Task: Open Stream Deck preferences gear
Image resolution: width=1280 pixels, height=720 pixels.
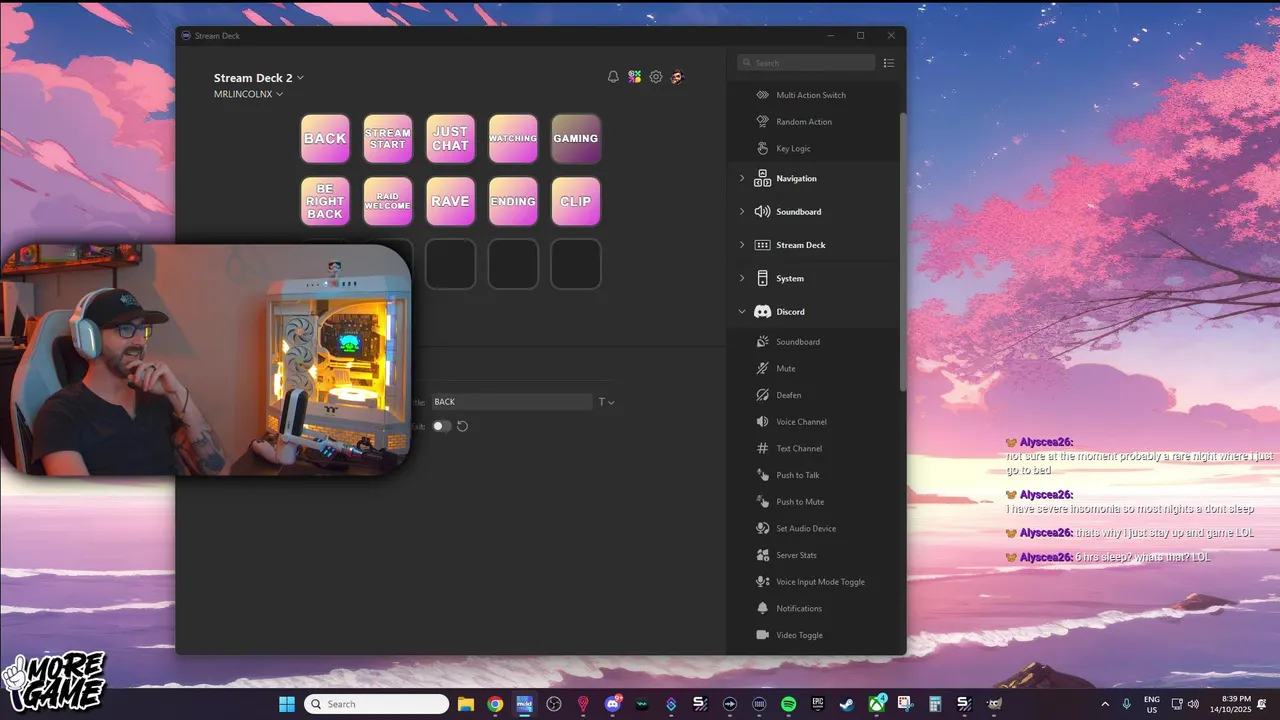Action: pos(656,77)
